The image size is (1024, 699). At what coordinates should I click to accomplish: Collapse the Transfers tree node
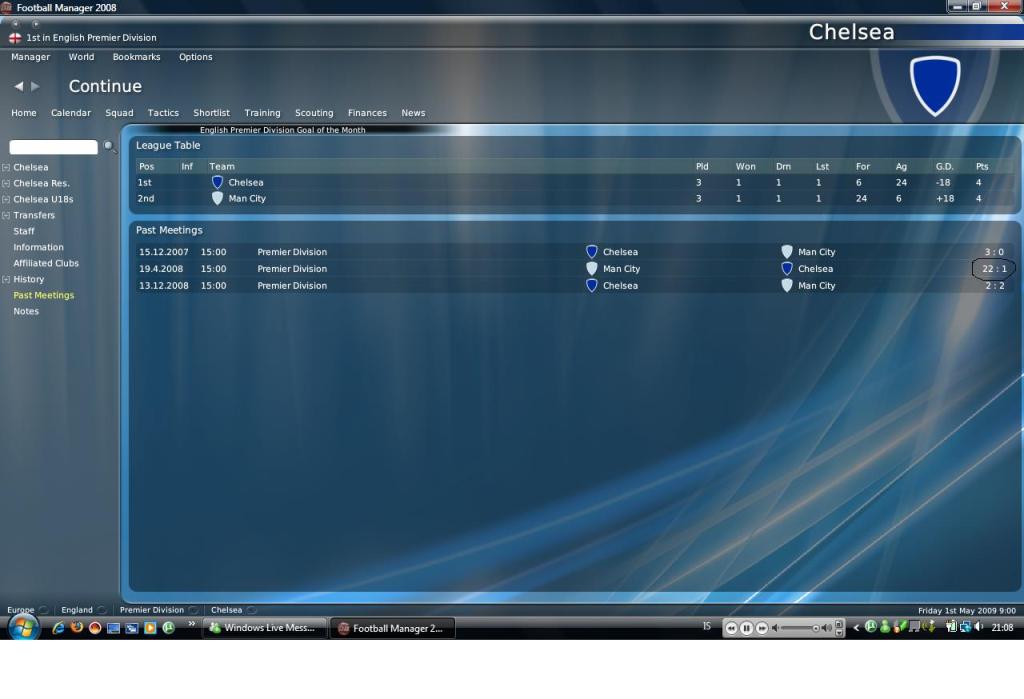6,215
